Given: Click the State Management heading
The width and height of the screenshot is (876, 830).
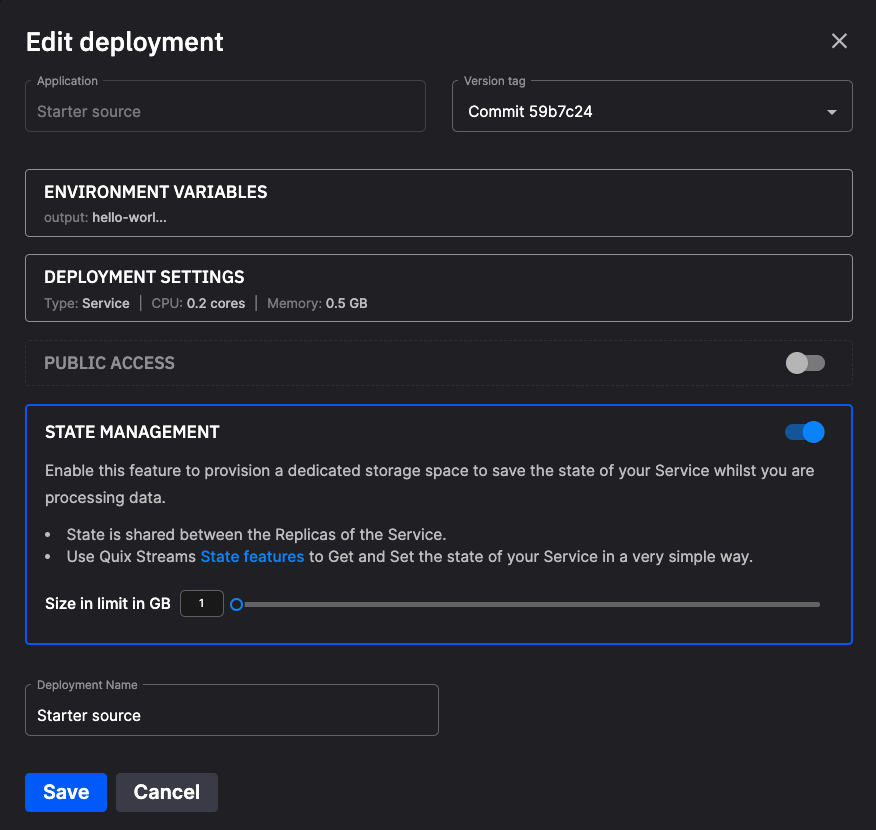Looking at the screenshot, I should (x=132, y=432).
